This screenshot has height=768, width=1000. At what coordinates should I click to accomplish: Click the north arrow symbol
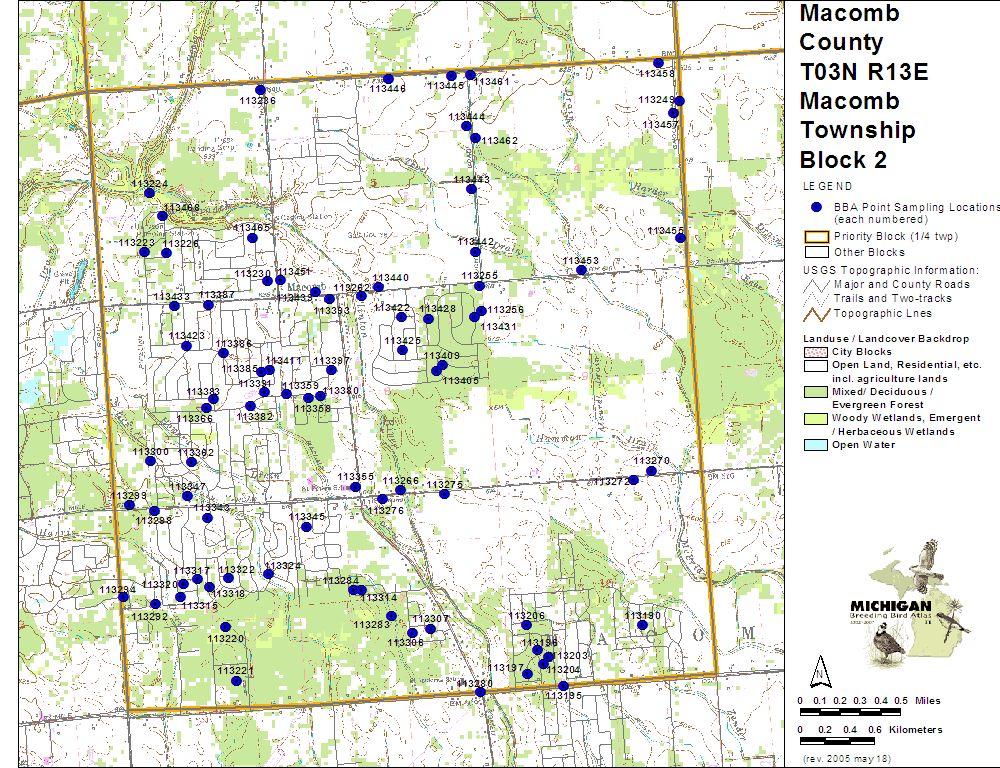(818, 668)
